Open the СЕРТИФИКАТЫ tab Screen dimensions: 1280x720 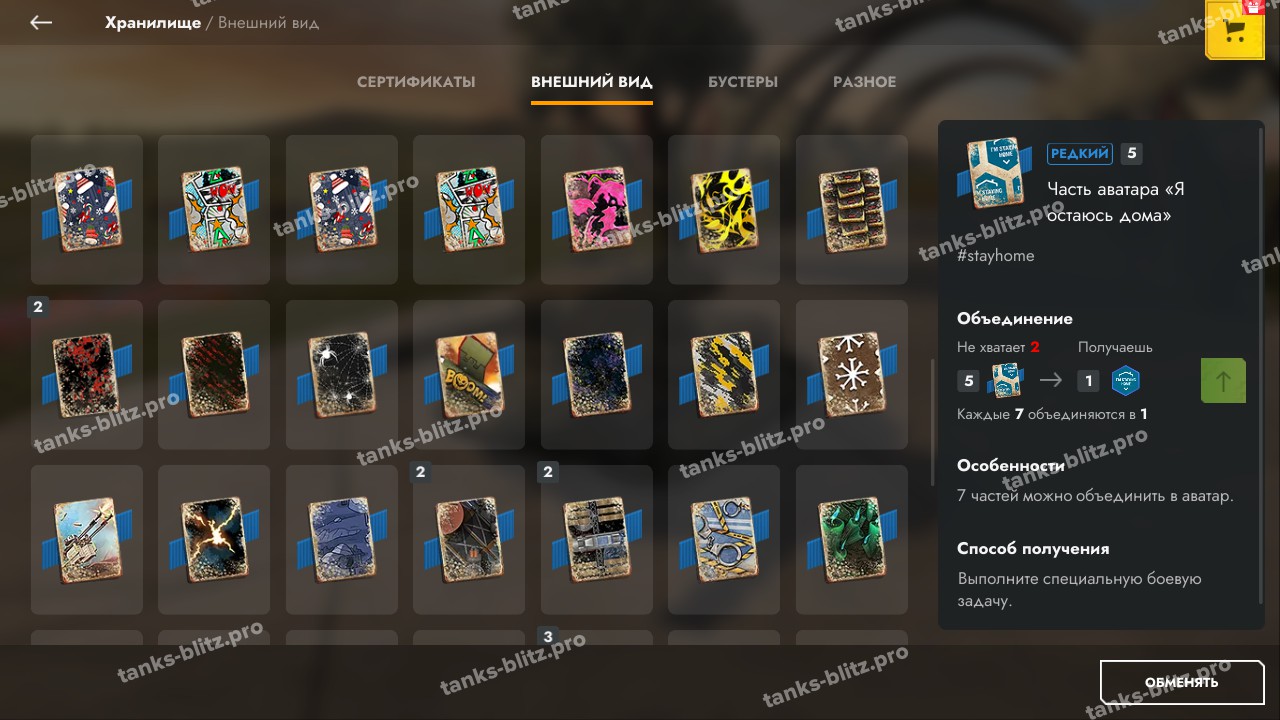[x=416, y=82]
